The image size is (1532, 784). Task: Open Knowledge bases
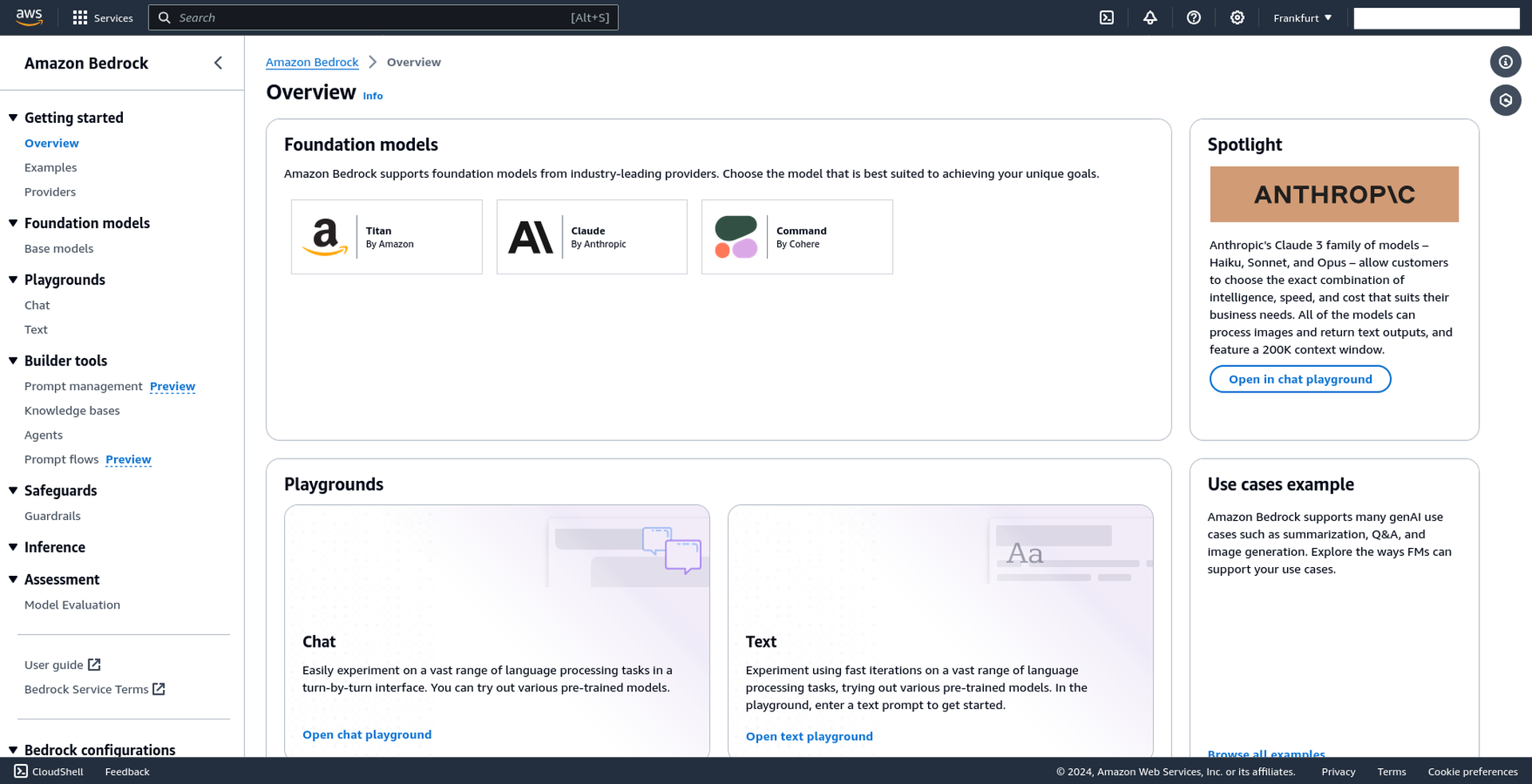[x=72, y=411]
